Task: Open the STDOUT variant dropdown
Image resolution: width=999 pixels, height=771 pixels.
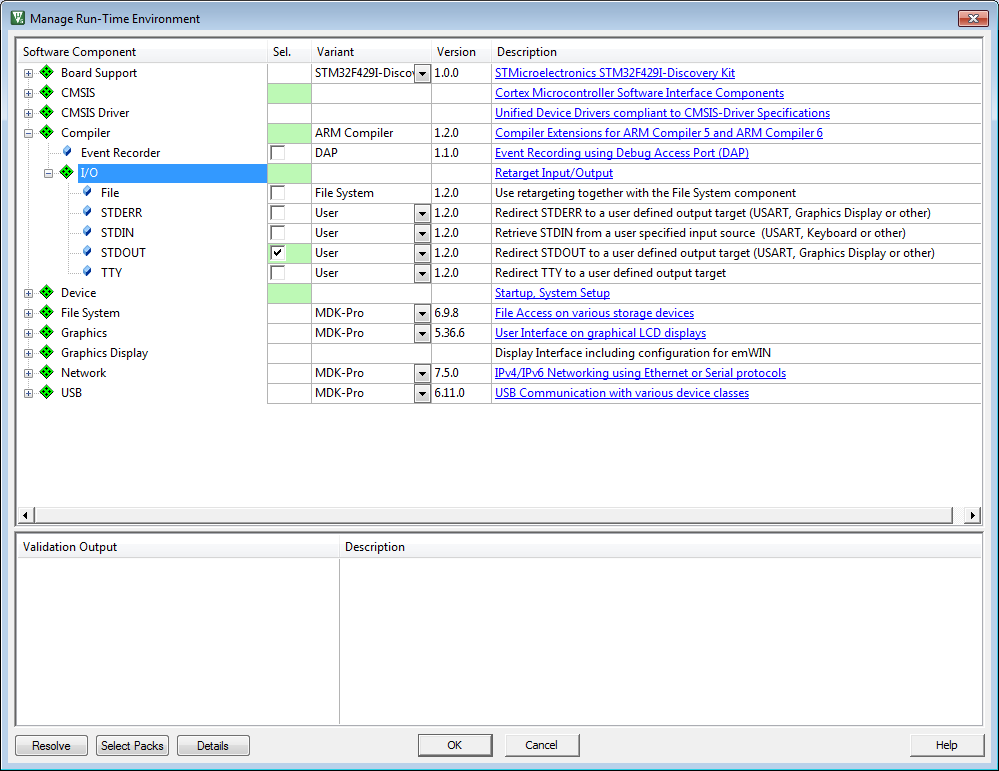Action: pyautogui.click(x=422, y=254)
